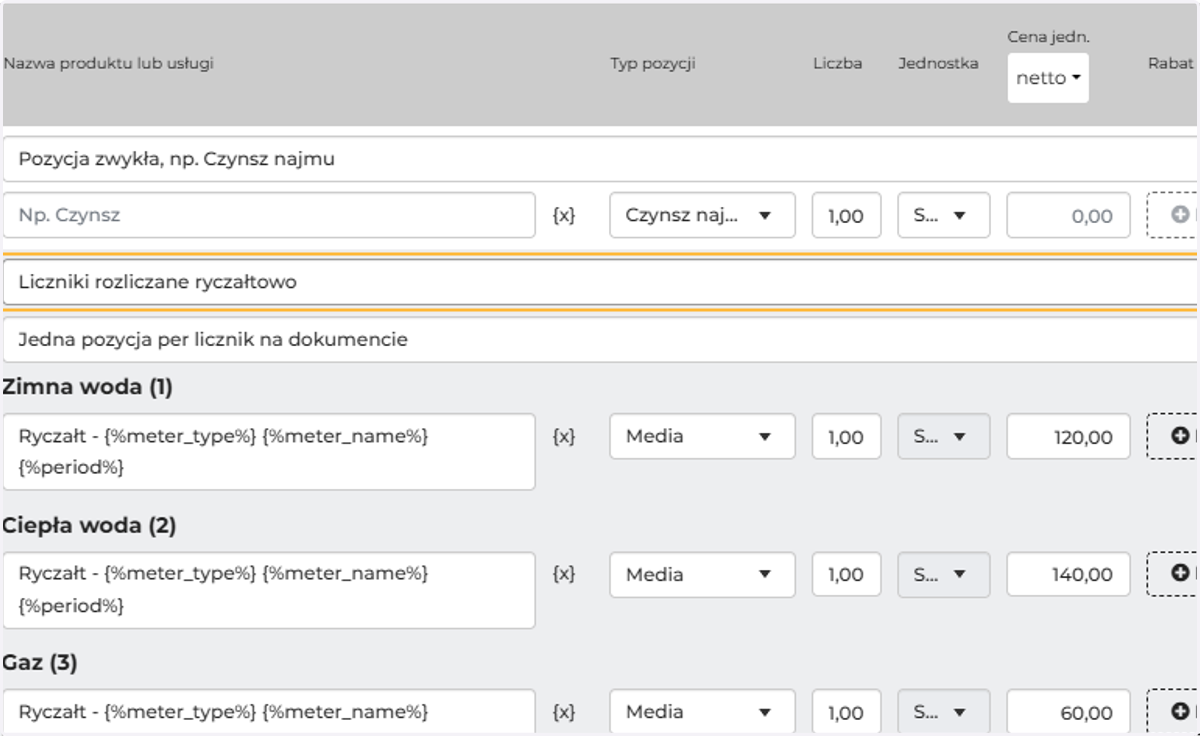This screenshot has width=1200, height=736.
Task: Open Czynsz naj... position type dropdown
Action: click(x=702, y=215)
